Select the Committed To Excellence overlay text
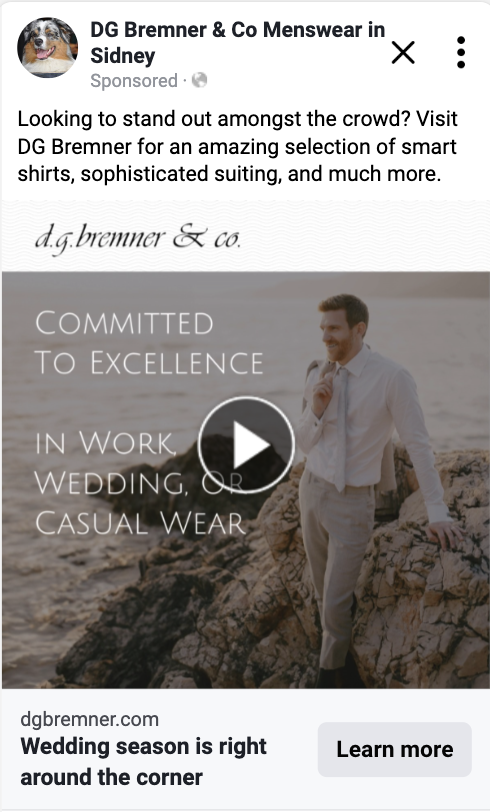This screenshot has width=490, height=812. [149, 342]
